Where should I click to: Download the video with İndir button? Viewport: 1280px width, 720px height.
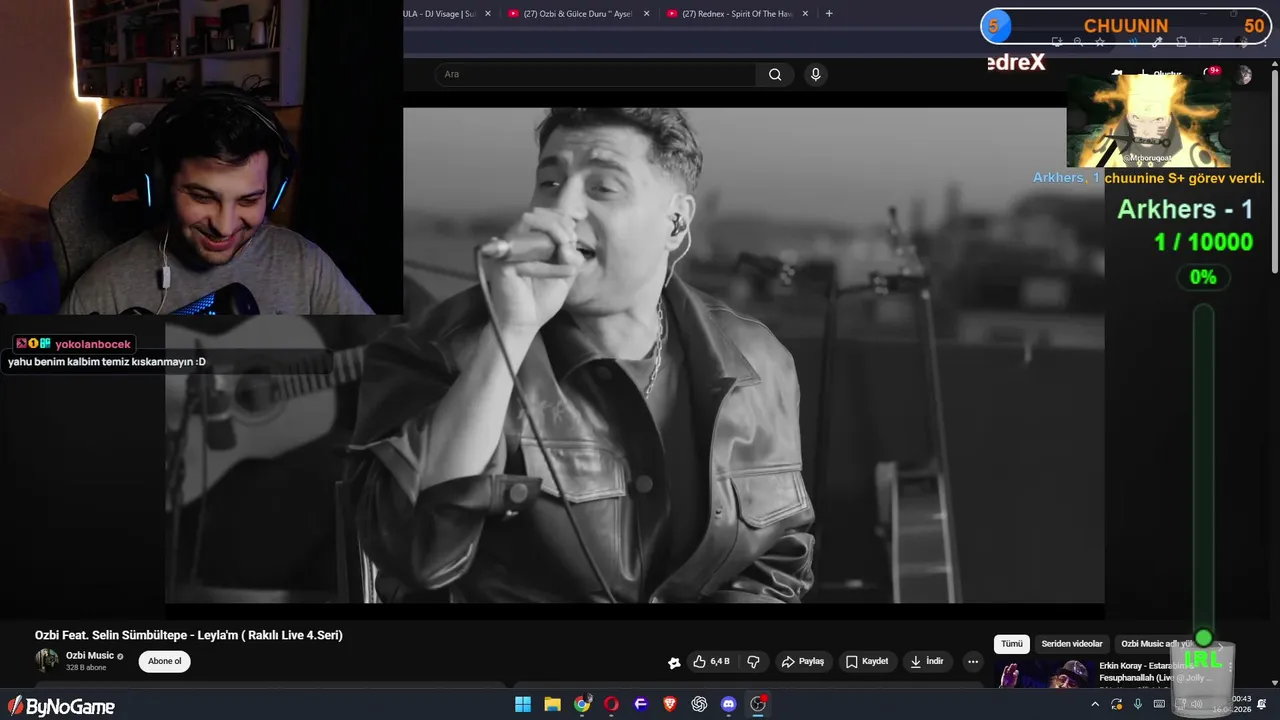pyautogui.click(x=927, y=661)
